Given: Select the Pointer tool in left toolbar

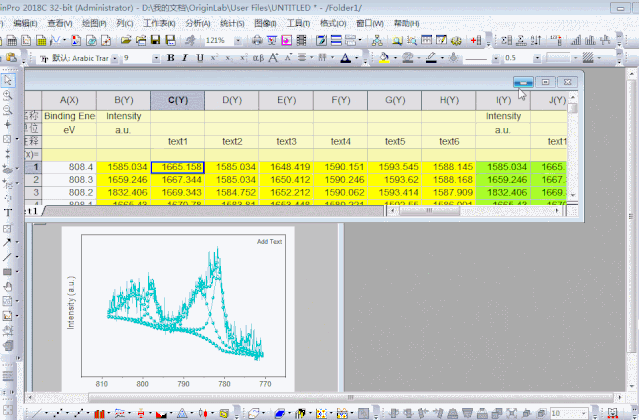Looking at the screenshot, I should click(7, 80).
